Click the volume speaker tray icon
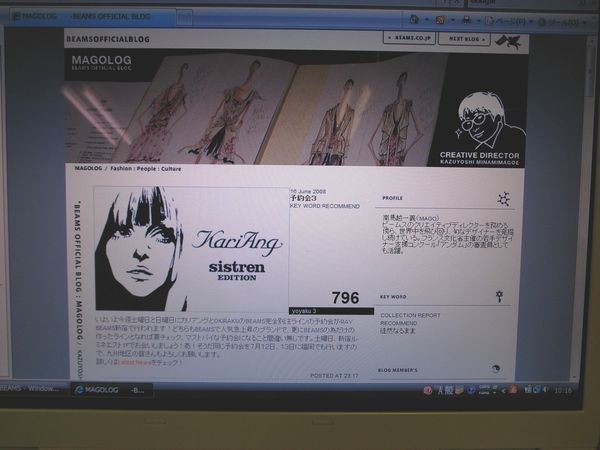Image resolution: width=600 pixels, height=450 pixels. 545,390
